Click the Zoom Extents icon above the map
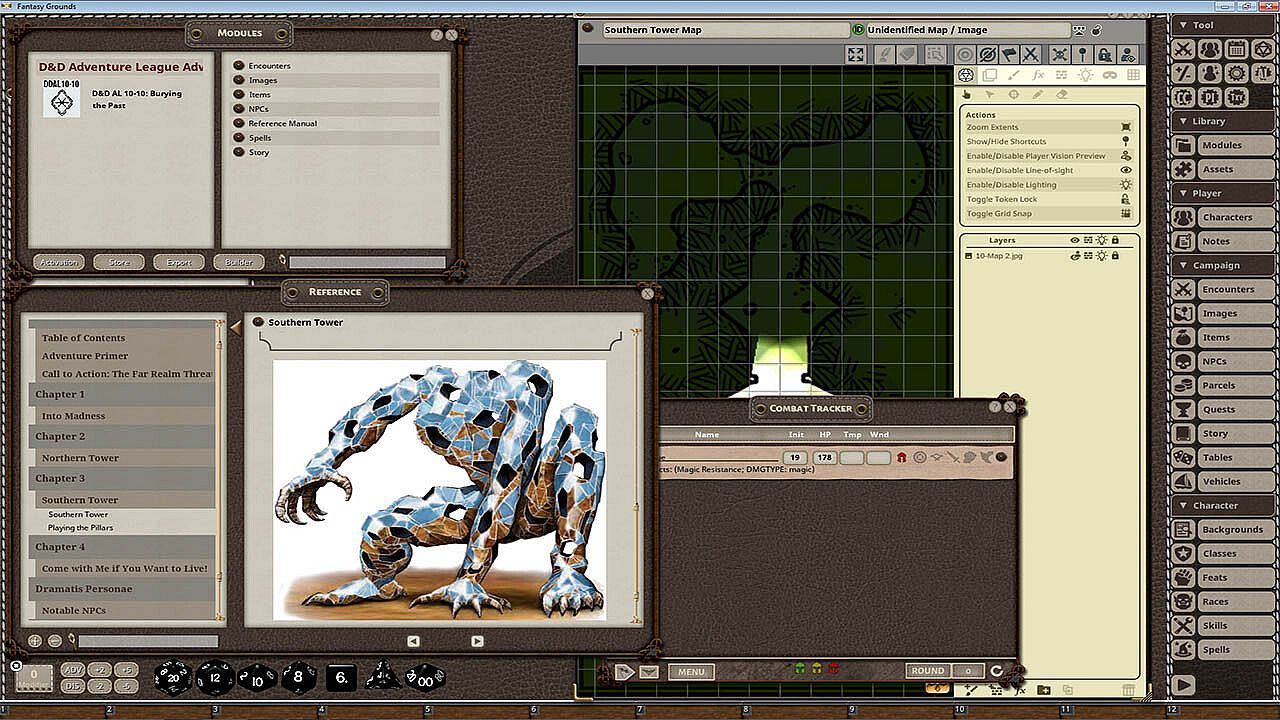Image resolution: width=1280 pixels, height=720 pixels. pos(856,55)
